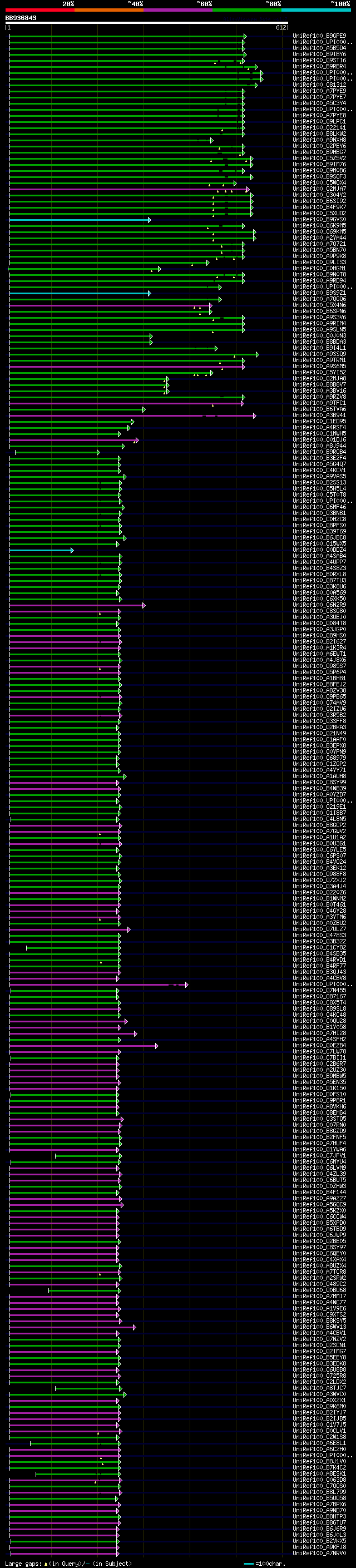
Task: Click the purple alignment bar for A3B941
Action: tap(132, 416)
